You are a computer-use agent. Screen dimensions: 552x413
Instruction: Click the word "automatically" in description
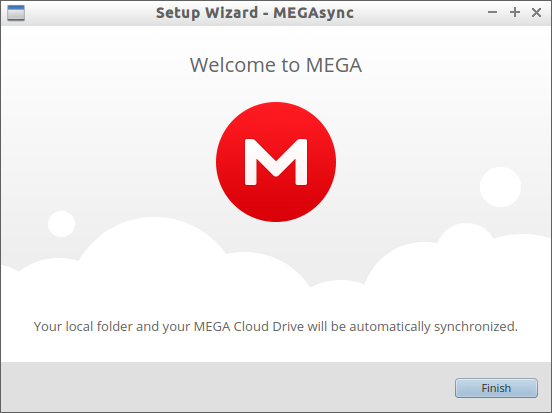[390, 327]
